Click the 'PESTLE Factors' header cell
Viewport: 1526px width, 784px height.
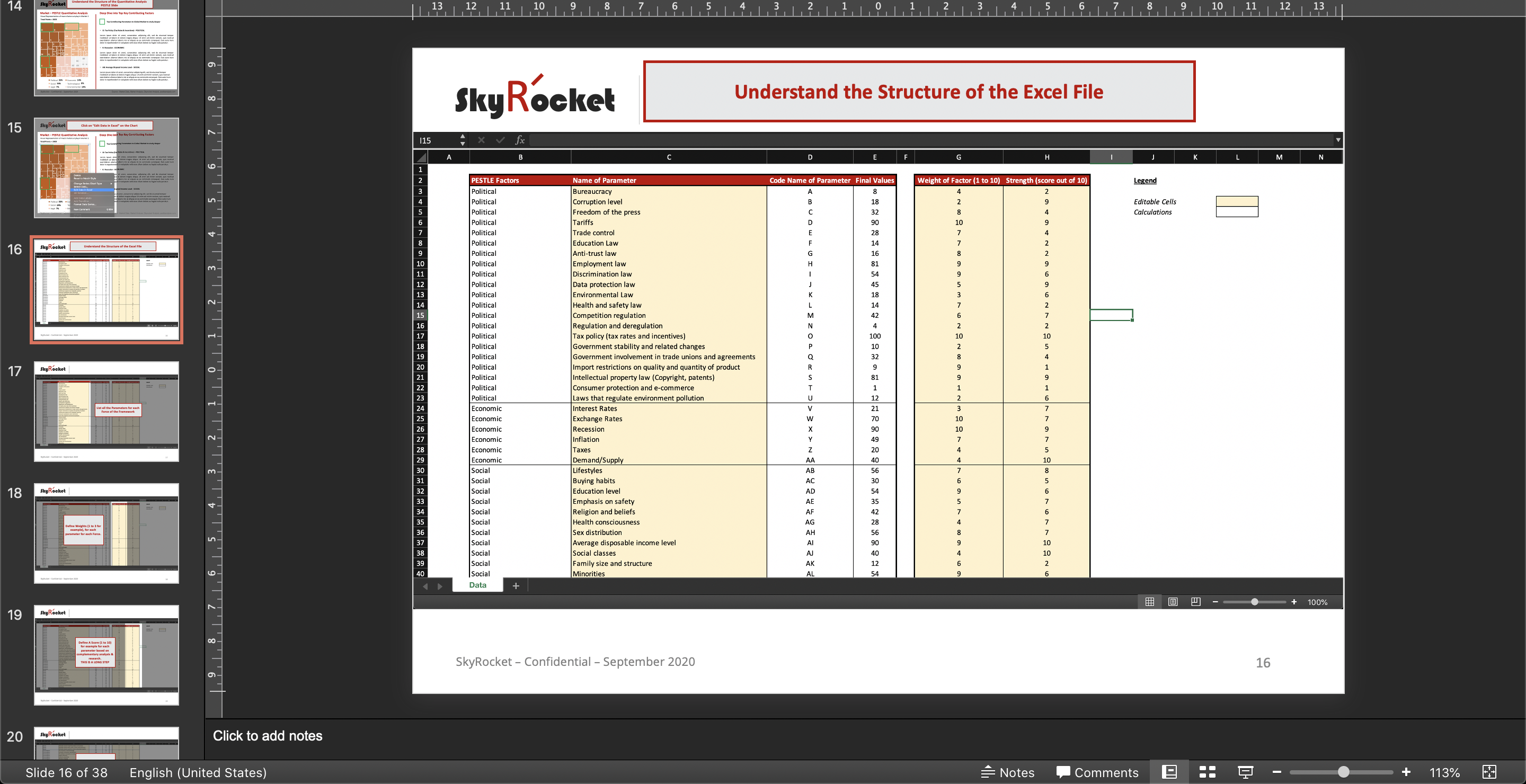tap(519, 180)
